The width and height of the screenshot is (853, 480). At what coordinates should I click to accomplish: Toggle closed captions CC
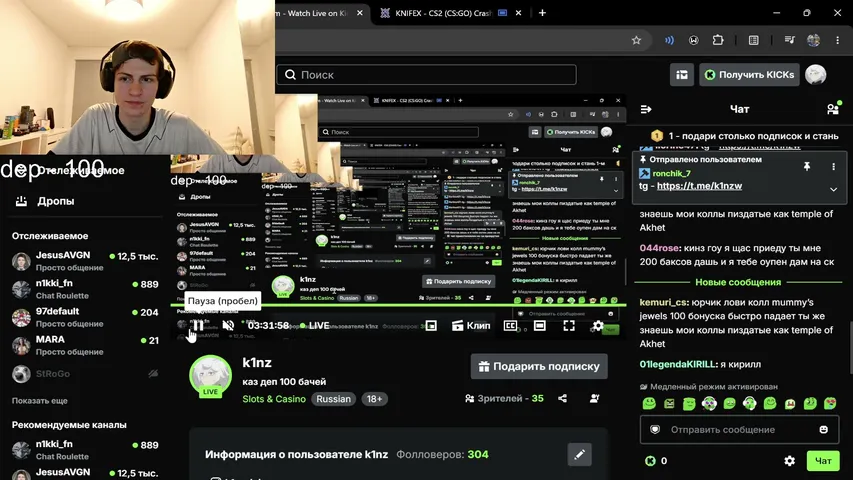pyautogui.click(x=510, y=325)
